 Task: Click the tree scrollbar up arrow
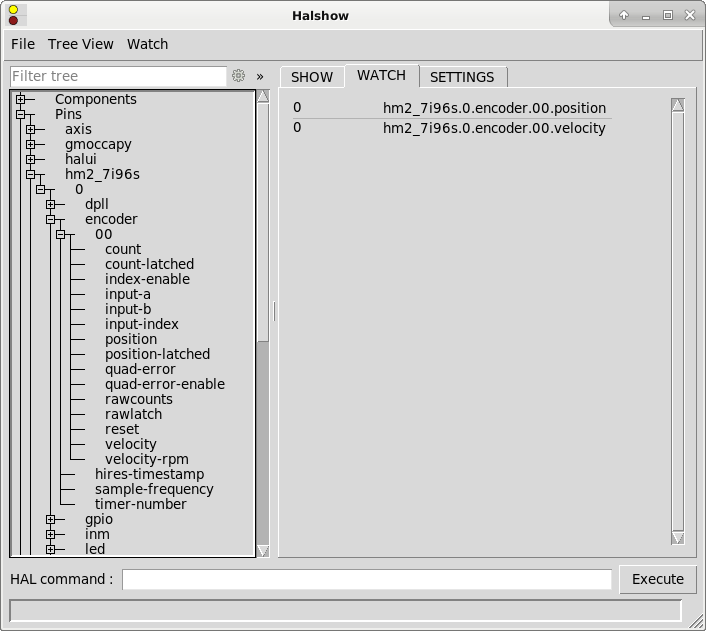(x=263, y=97)
